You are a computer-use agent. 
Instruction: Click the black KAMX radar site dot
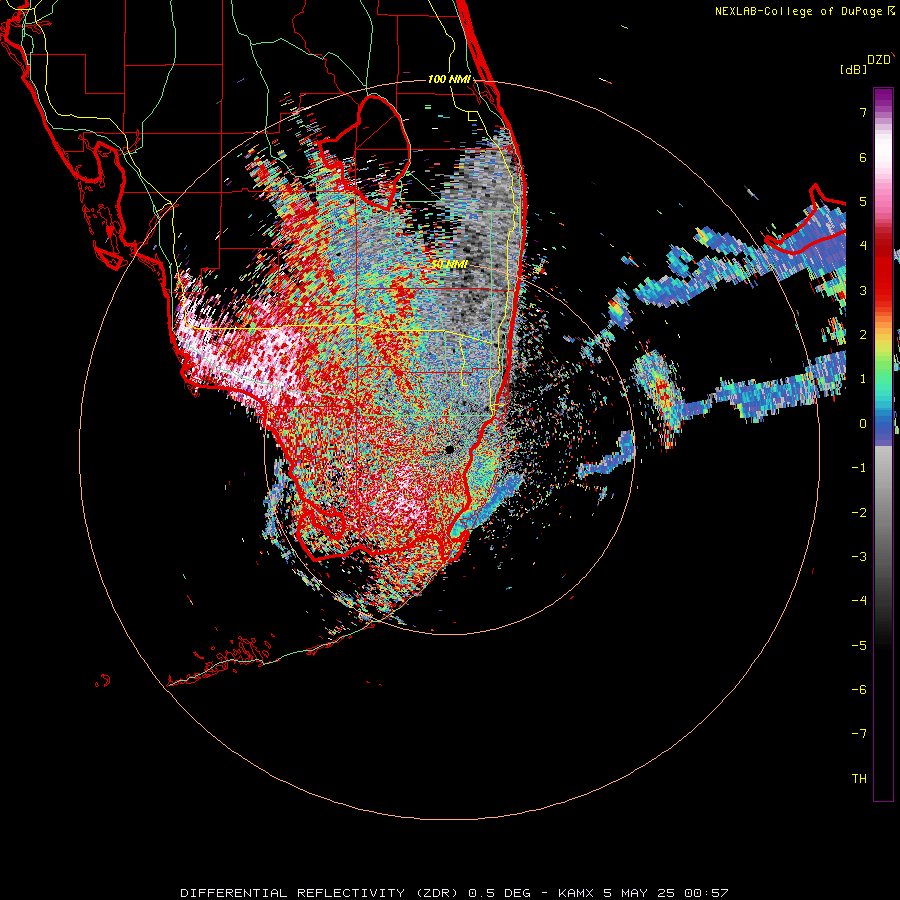tap(449, 449)
